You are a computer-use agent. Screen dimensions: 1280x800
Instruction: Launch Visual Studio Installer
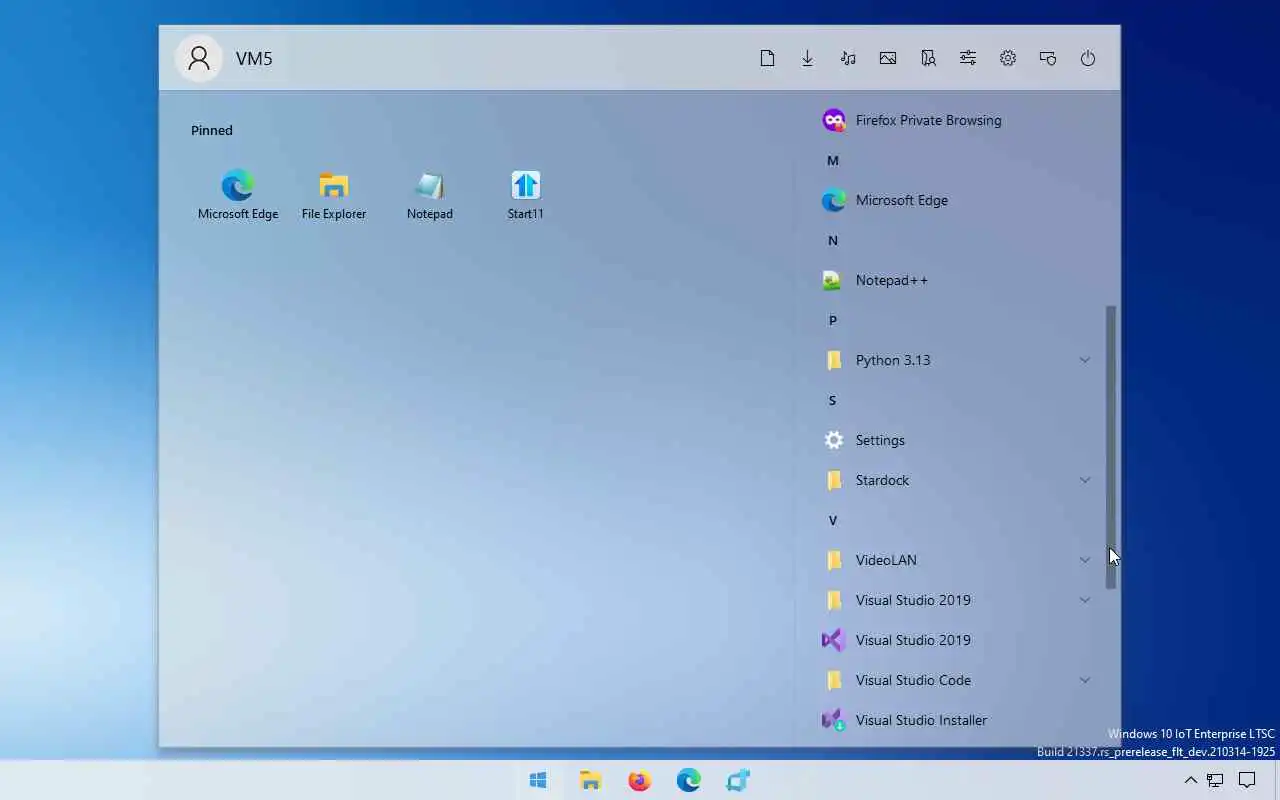[x=955, y=720]
